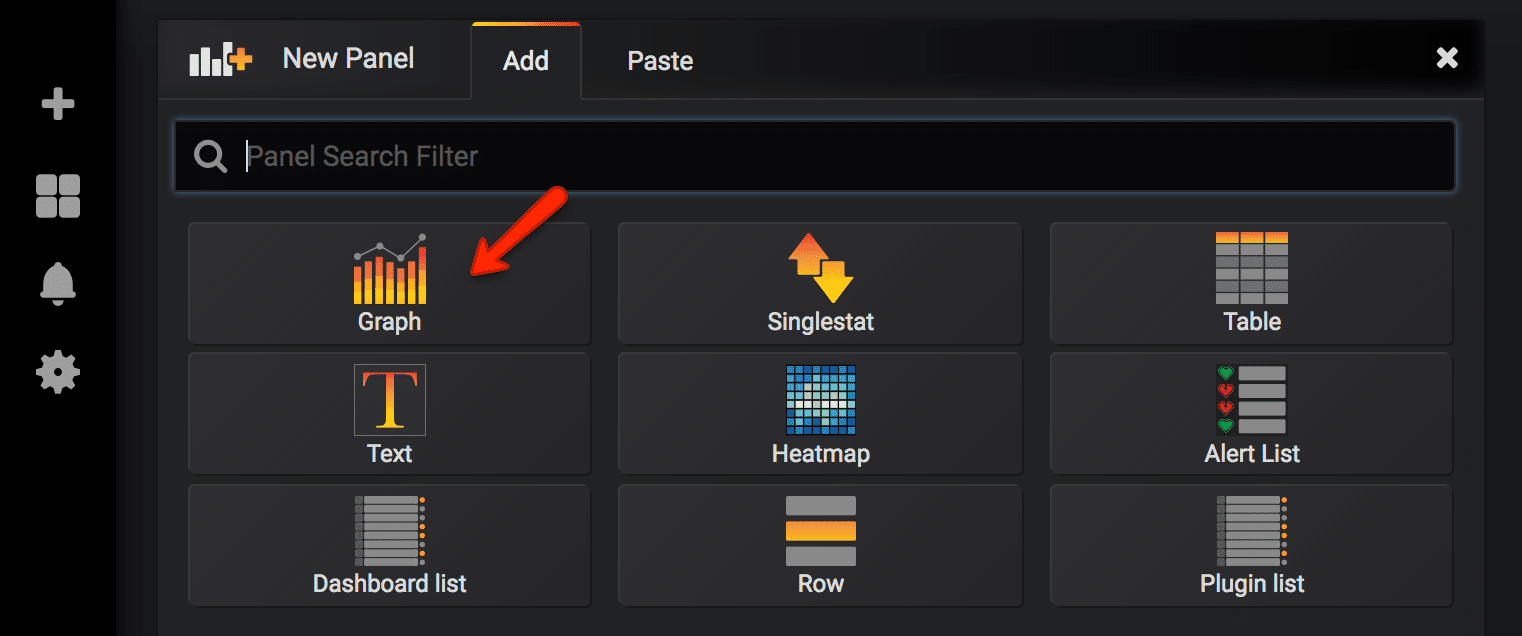Image resolution: width=1522 pixels, height=636 pixels.
Task: Click the magnifying glass search icon
Action: coord(210,156)
